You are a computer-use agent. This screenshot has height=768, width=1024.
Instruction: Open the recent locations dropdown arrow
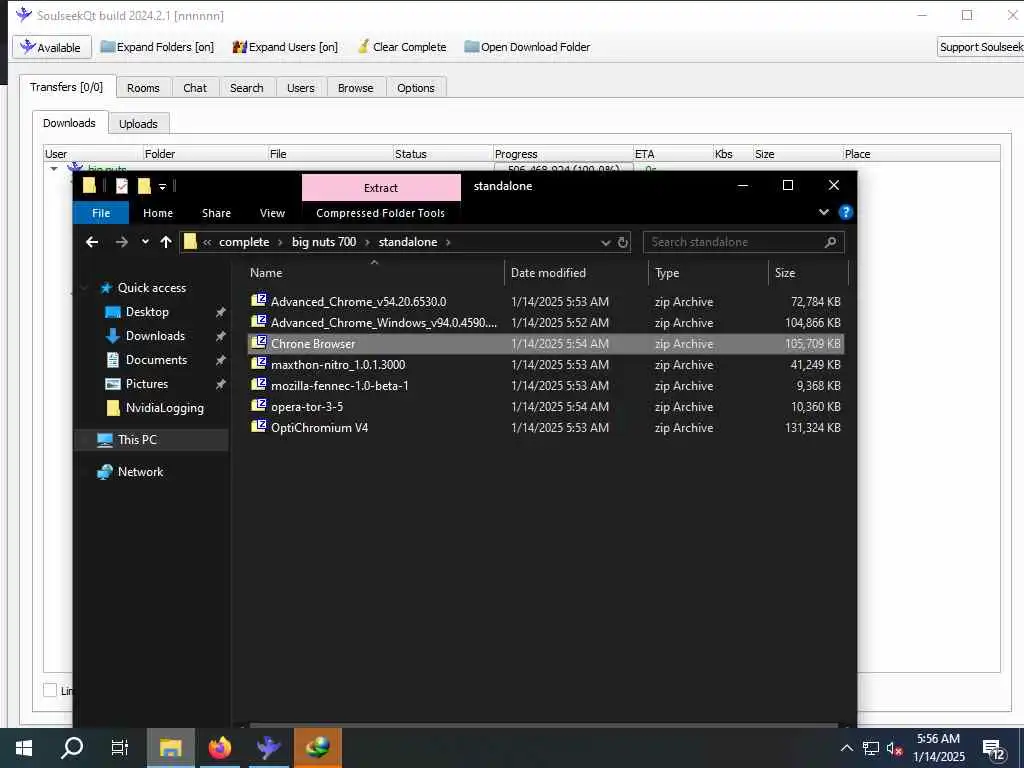(145, 242)
